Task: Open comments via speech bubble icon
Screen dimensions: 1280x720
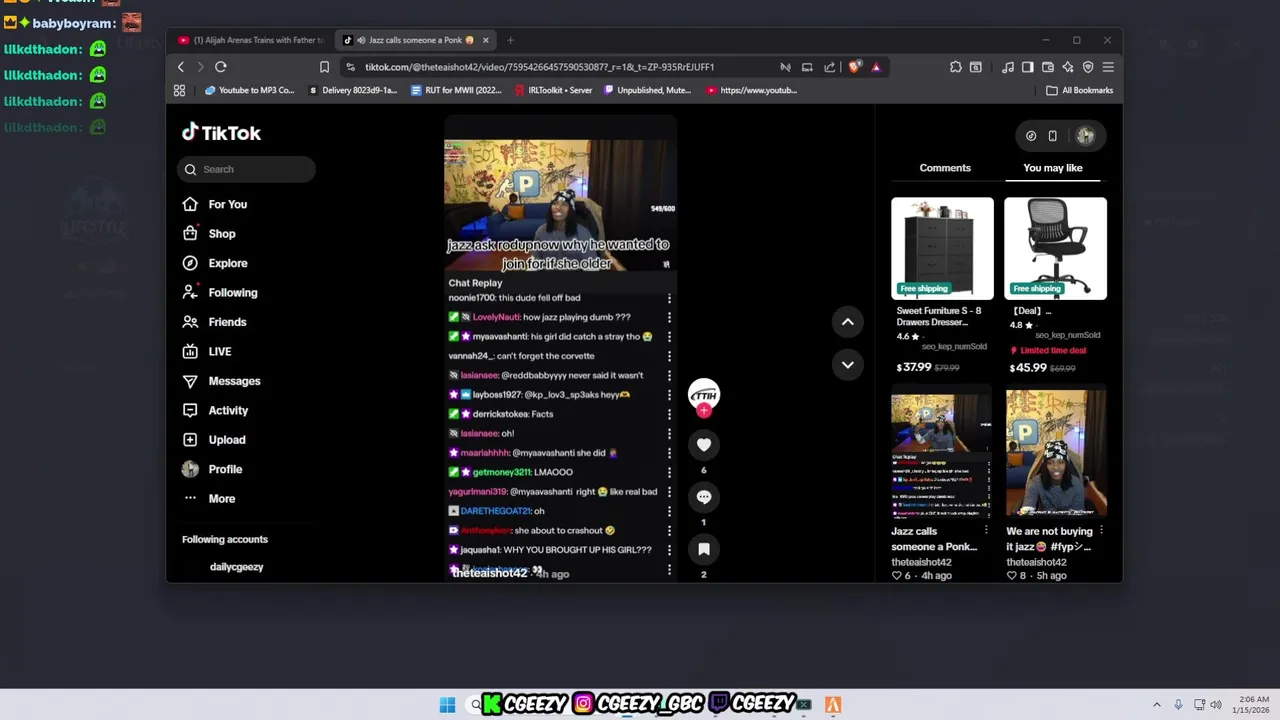Action: [704, 497]
